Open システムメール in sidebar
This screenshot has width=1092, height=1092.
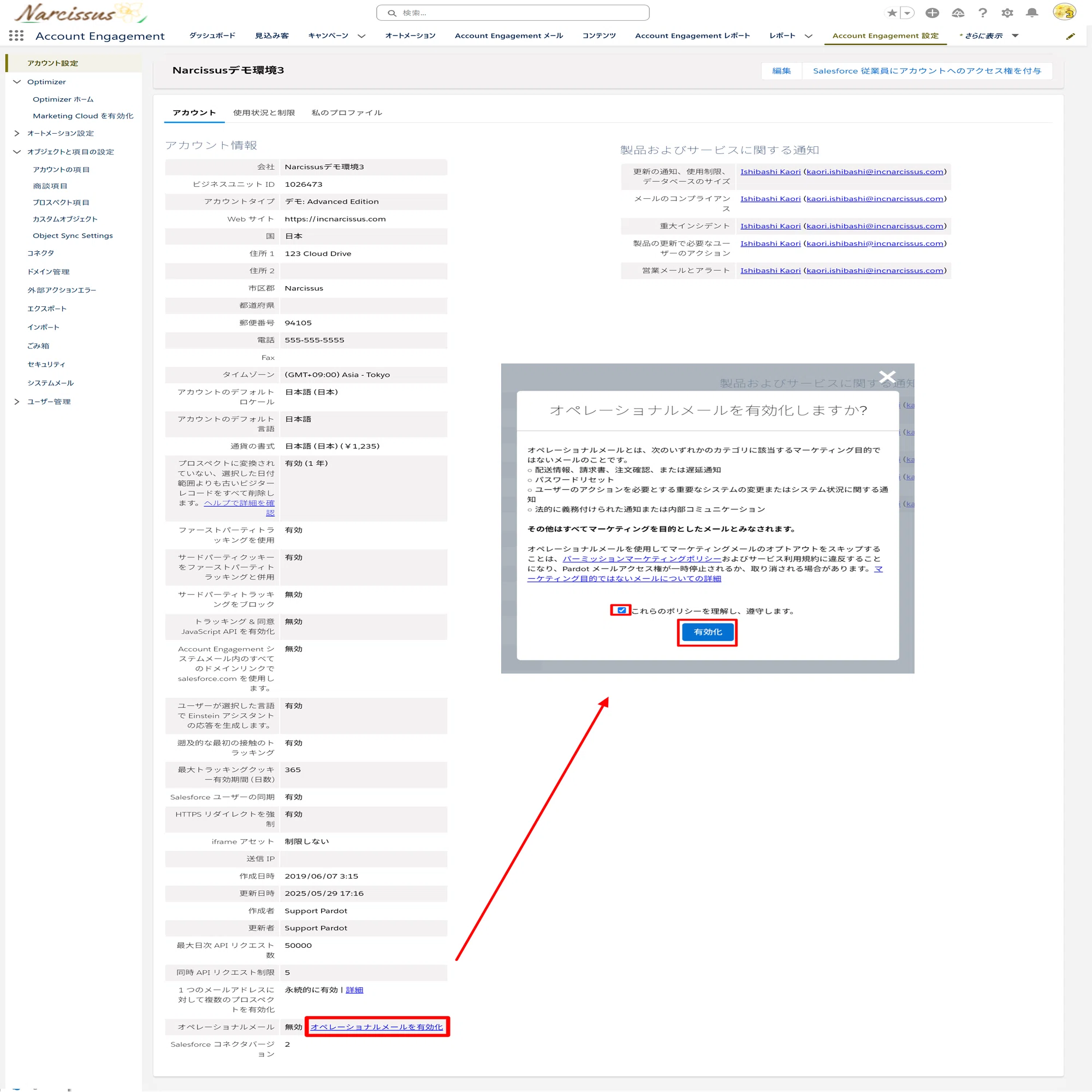click(x=51, y=383)
